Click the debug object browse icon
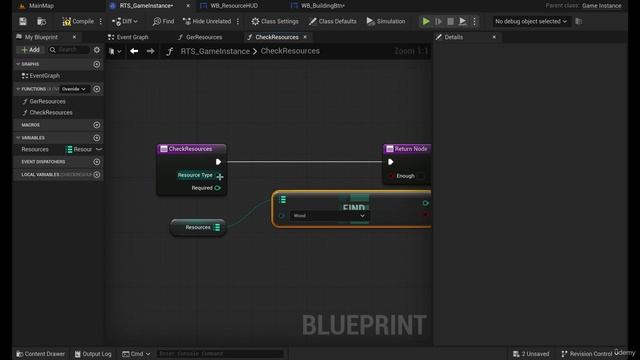The width and height of the screenshot is (640, 360). [578, 21]
